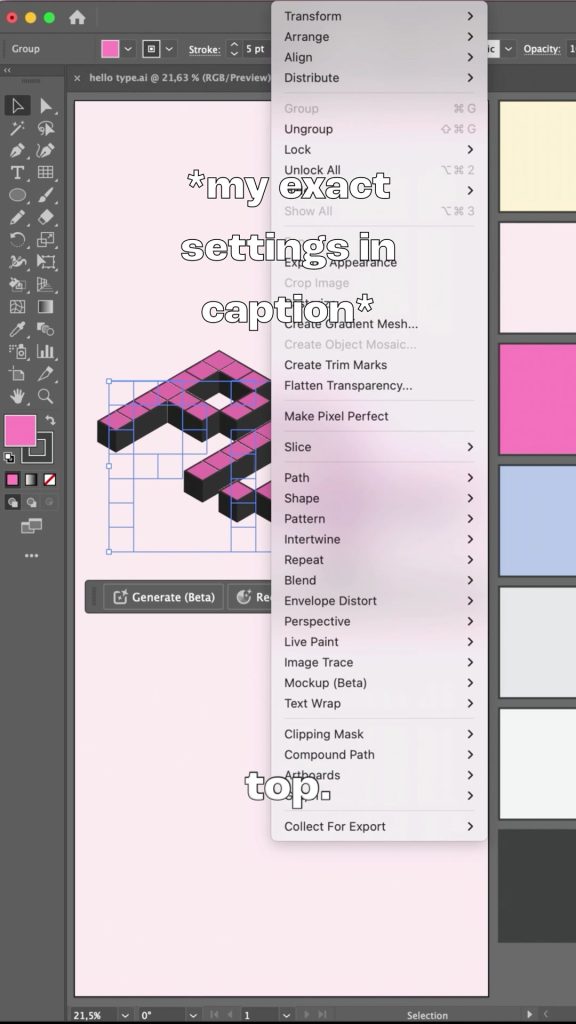
Task: Open artboard navigation dropdown
Action: click(286, 1016)
